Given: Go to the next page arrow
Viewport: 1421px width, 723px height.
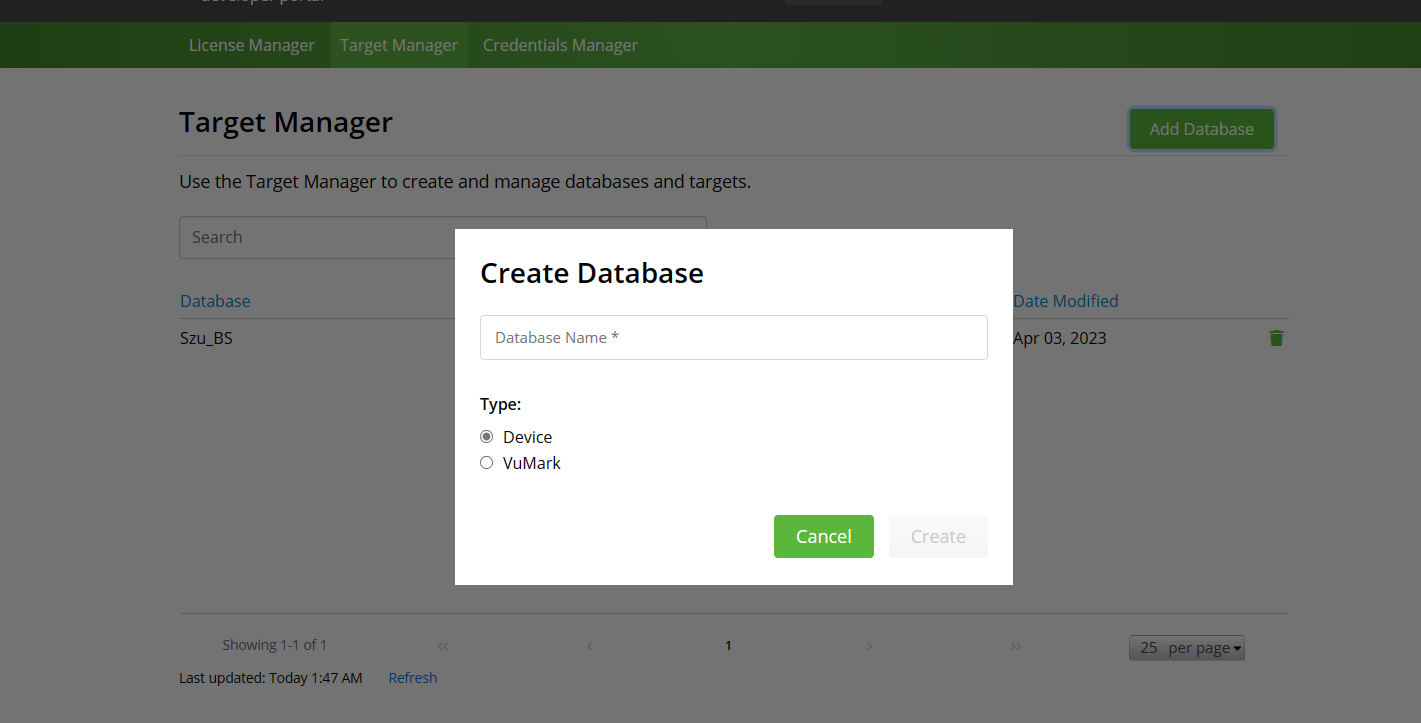Looking at the screenshot, I should pyautogui.click(x=870, y=646).
